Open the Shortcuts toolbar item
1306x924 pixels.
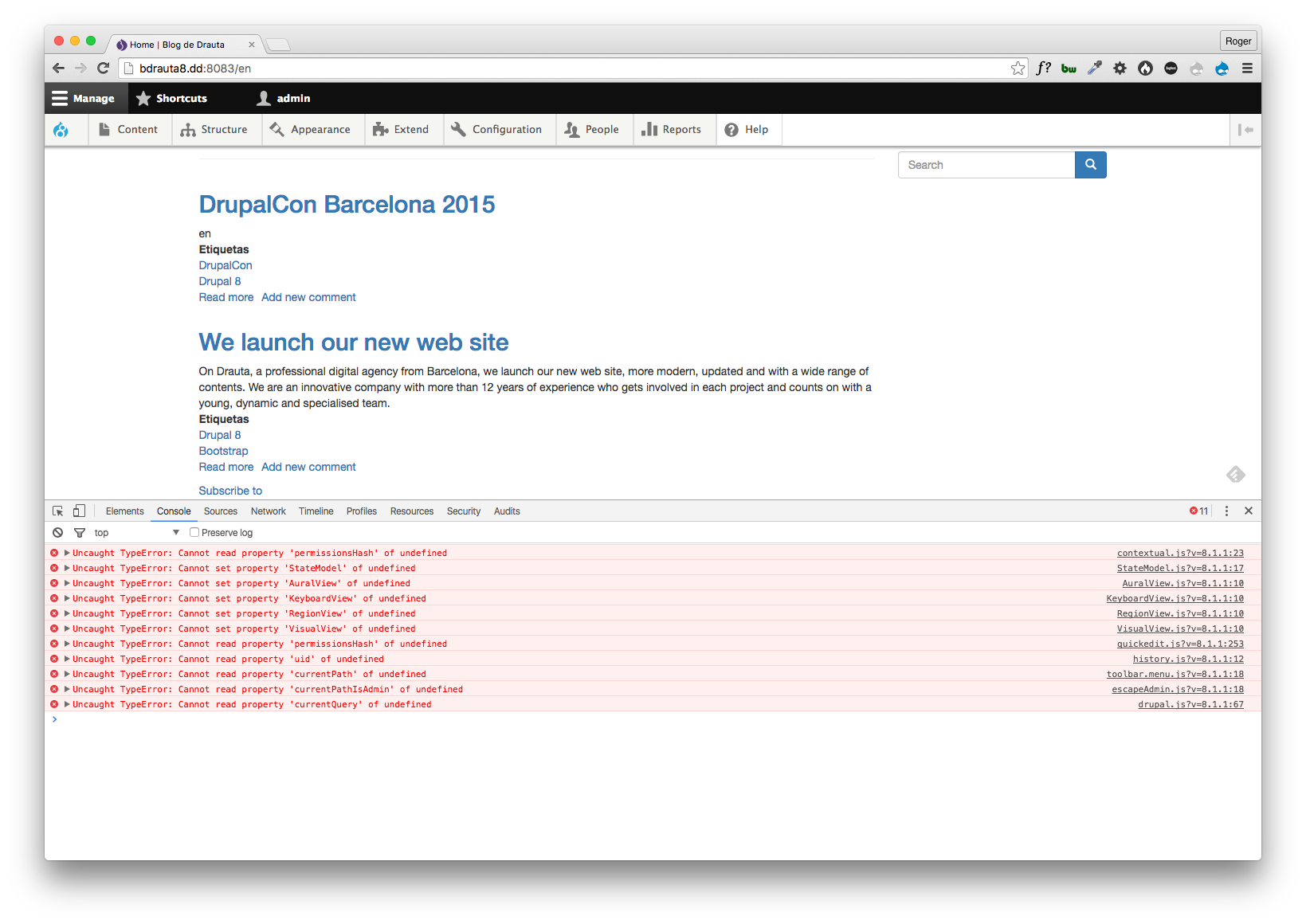pos(171,99)
